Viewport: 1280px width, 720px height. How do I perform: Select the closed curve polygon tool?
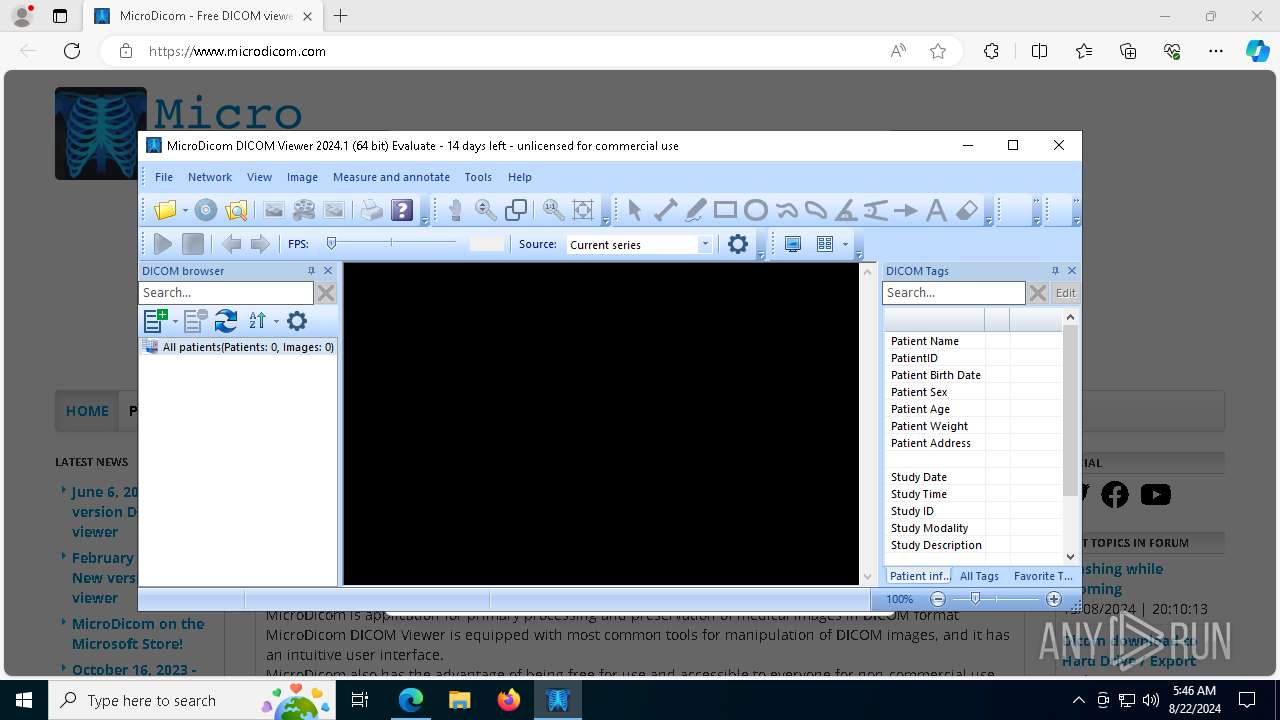point(816,210)
